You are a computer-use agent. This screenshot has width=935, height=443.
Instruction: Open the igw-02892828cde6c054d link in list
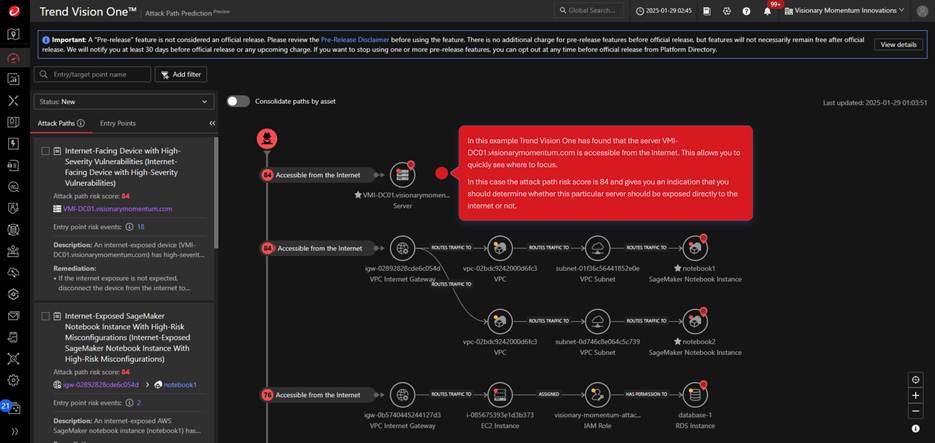click(101, 385)
